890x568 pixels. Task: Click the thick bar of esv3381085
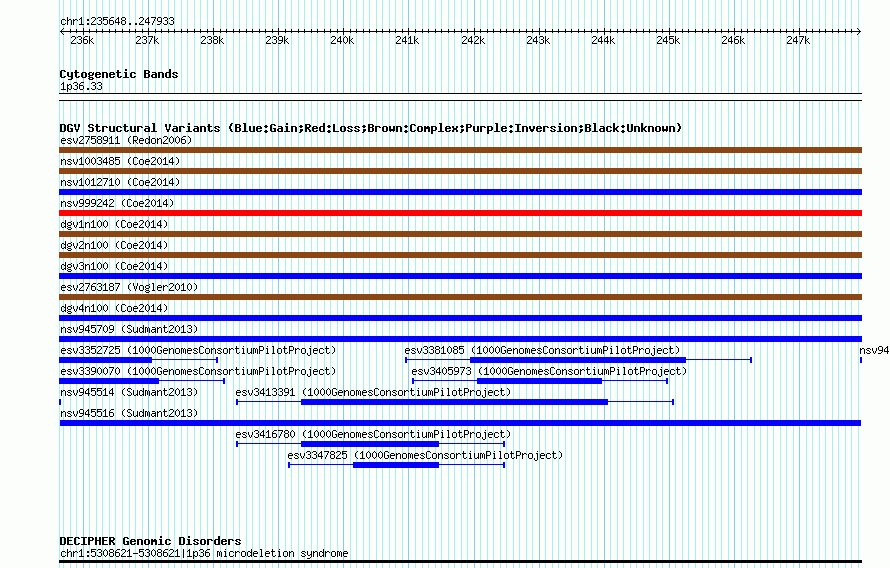point(578,360)
